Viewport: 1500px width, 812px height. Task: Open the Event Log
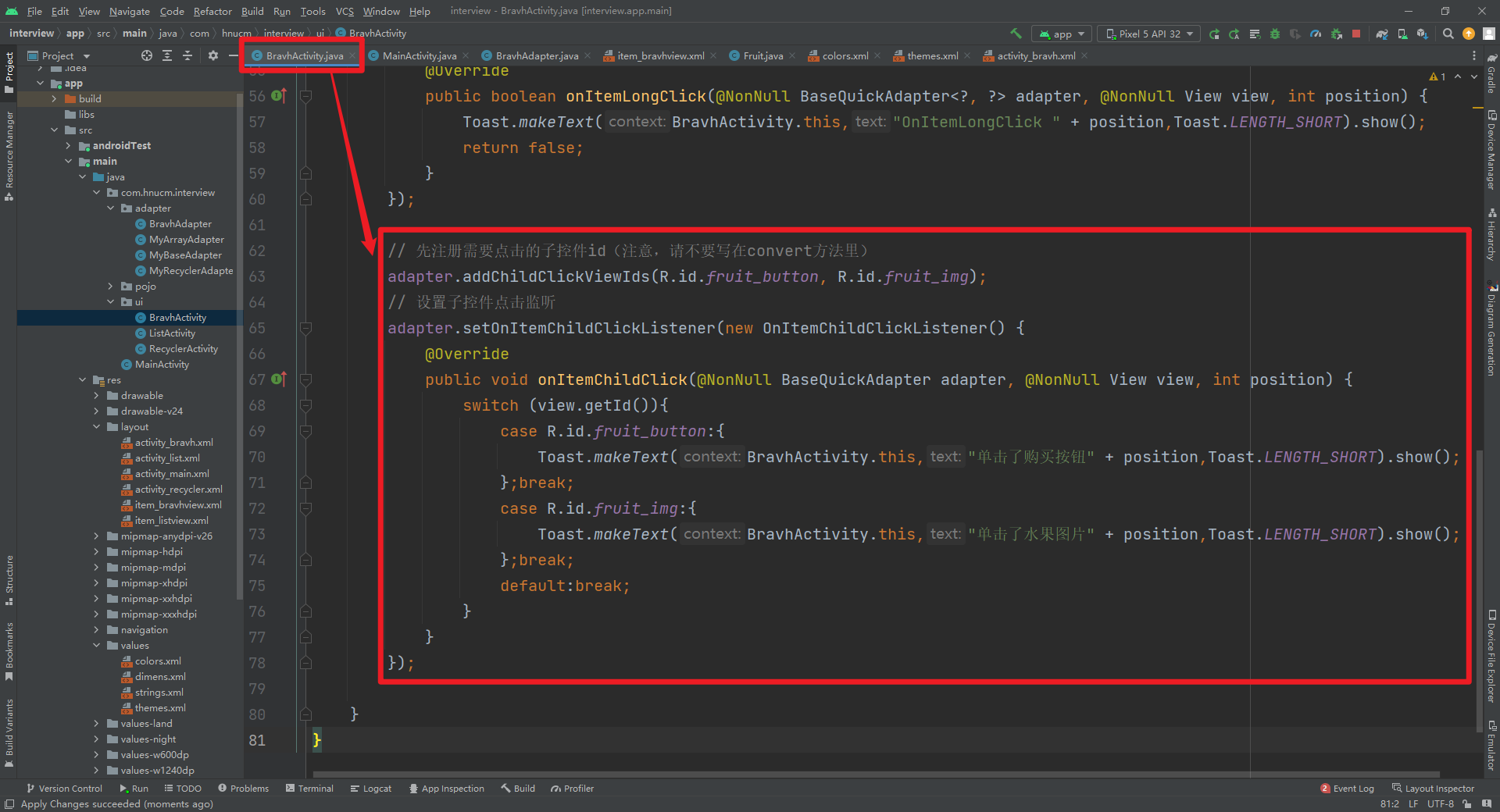tap(1348, 789)
